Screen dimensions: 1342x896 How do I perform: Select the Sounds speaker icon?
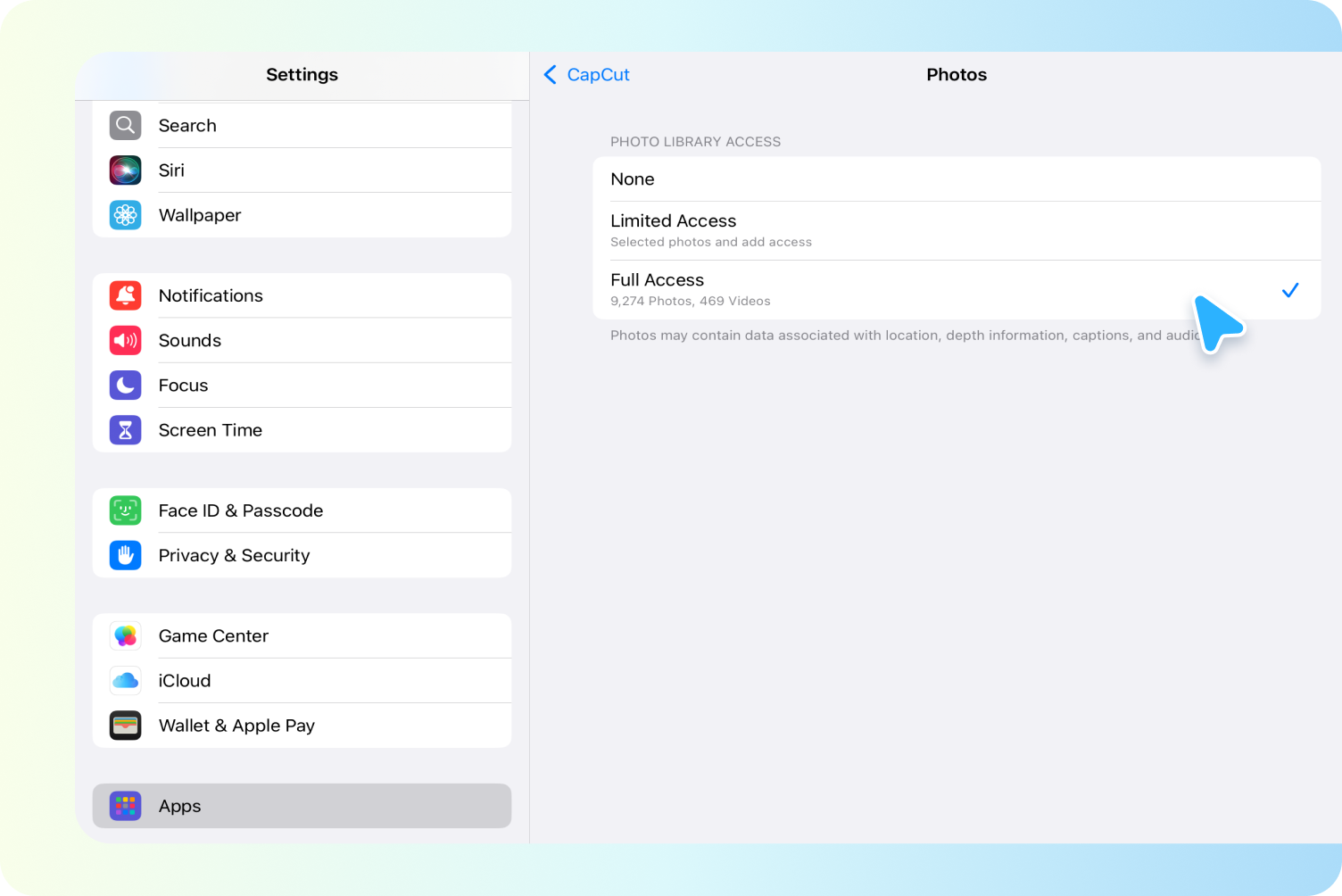point(125,340)
